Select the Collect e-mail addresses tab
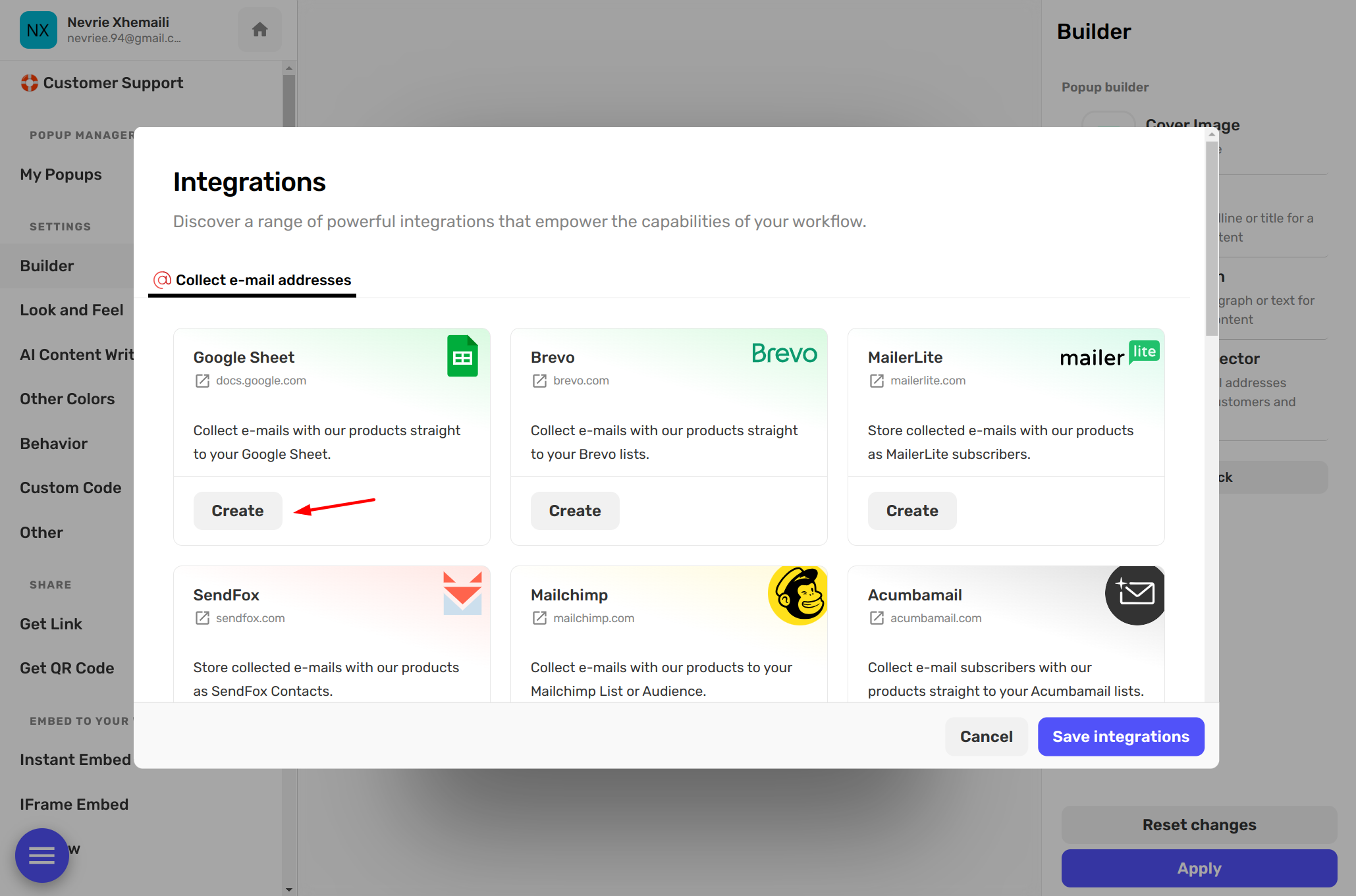Screen dimensions: 1356x896 tap(252, 280)
